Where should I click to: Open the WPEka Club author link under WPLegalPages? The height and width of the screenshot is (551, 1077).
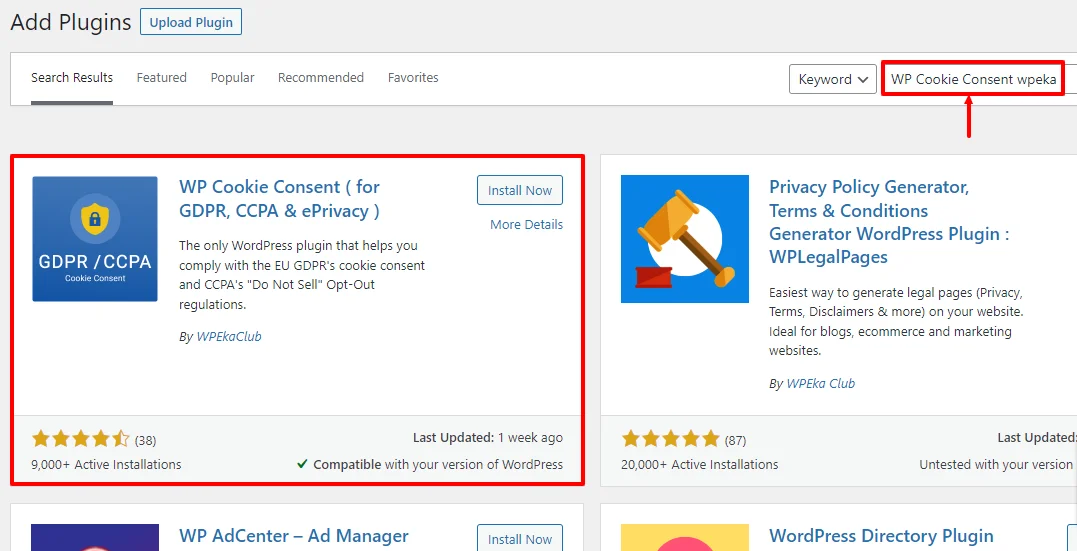[x=821, y=383]
